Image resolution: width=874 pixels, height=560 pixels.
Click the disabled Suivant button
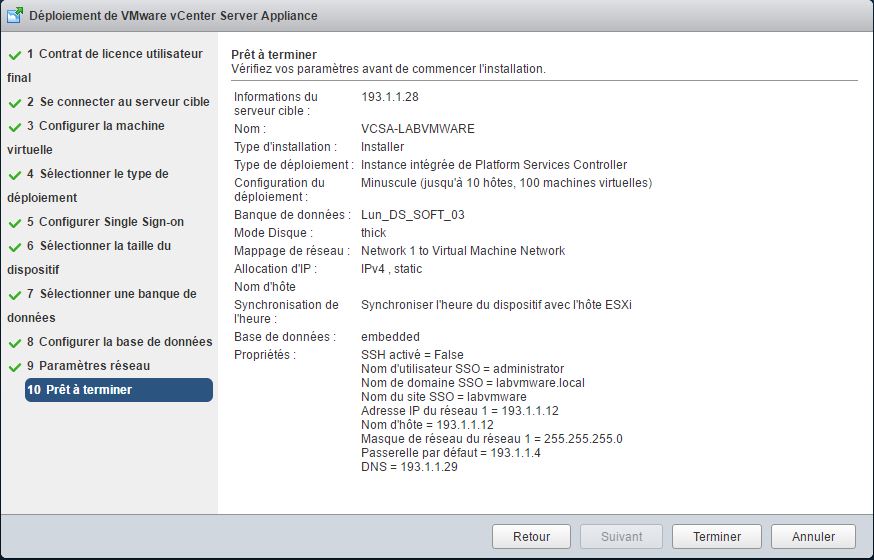[x=621, y=537]
